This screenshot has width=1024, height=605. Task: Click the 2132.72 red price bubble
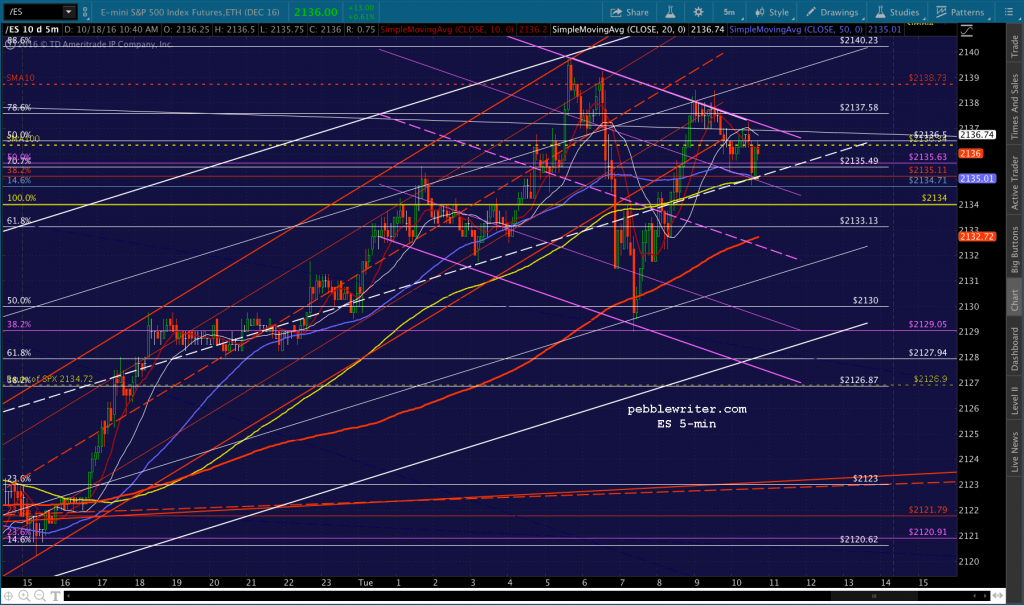pos(977,237)
